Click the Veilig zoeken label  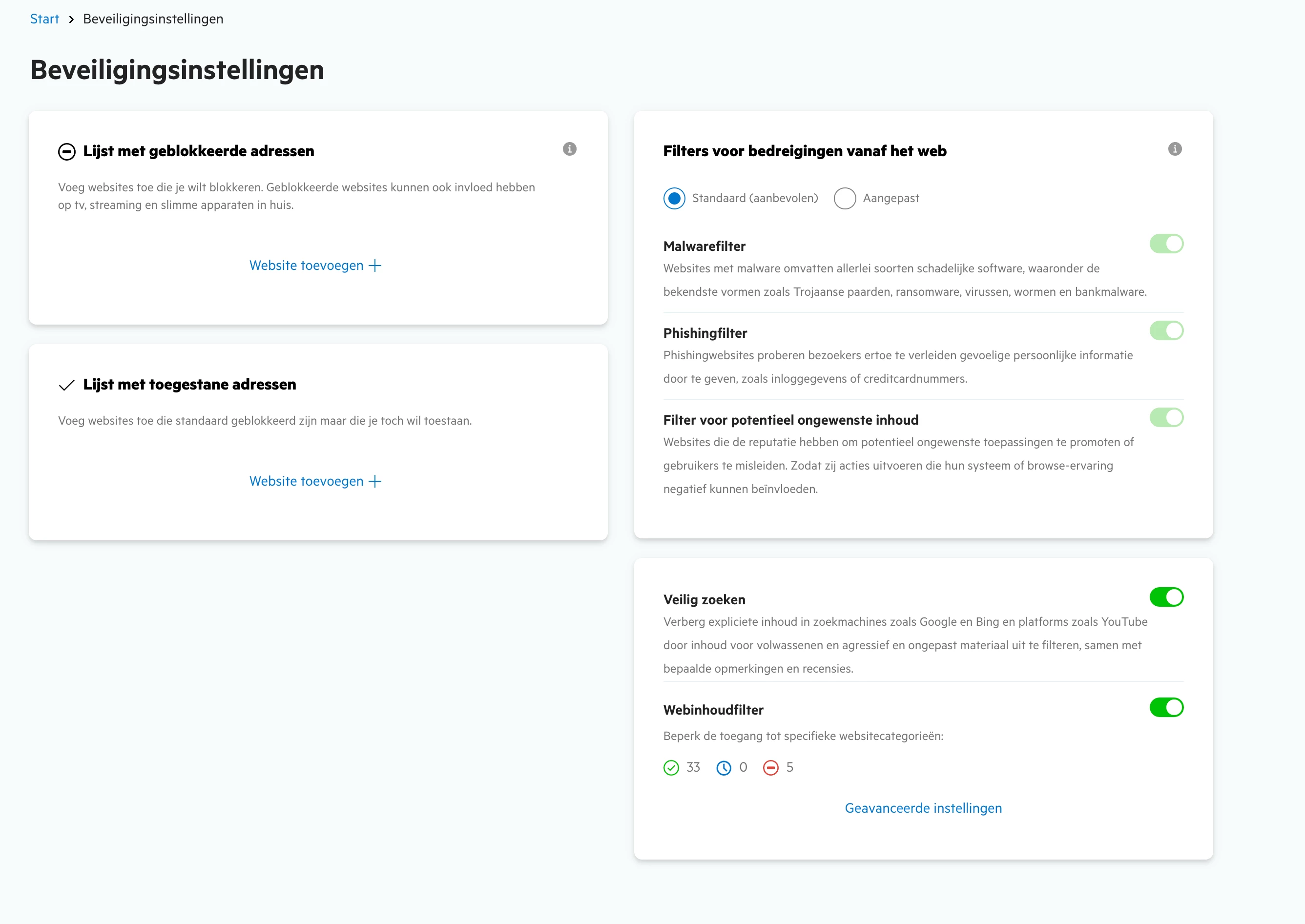pos(704,600)
